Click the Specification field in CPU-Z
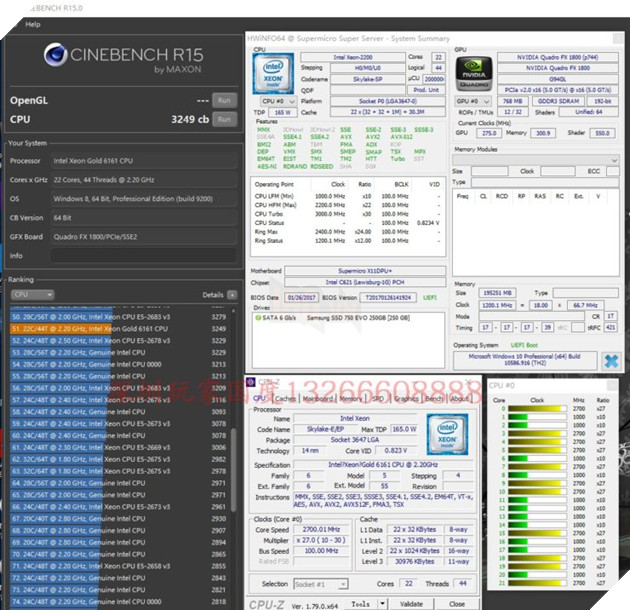 (383, 465)
